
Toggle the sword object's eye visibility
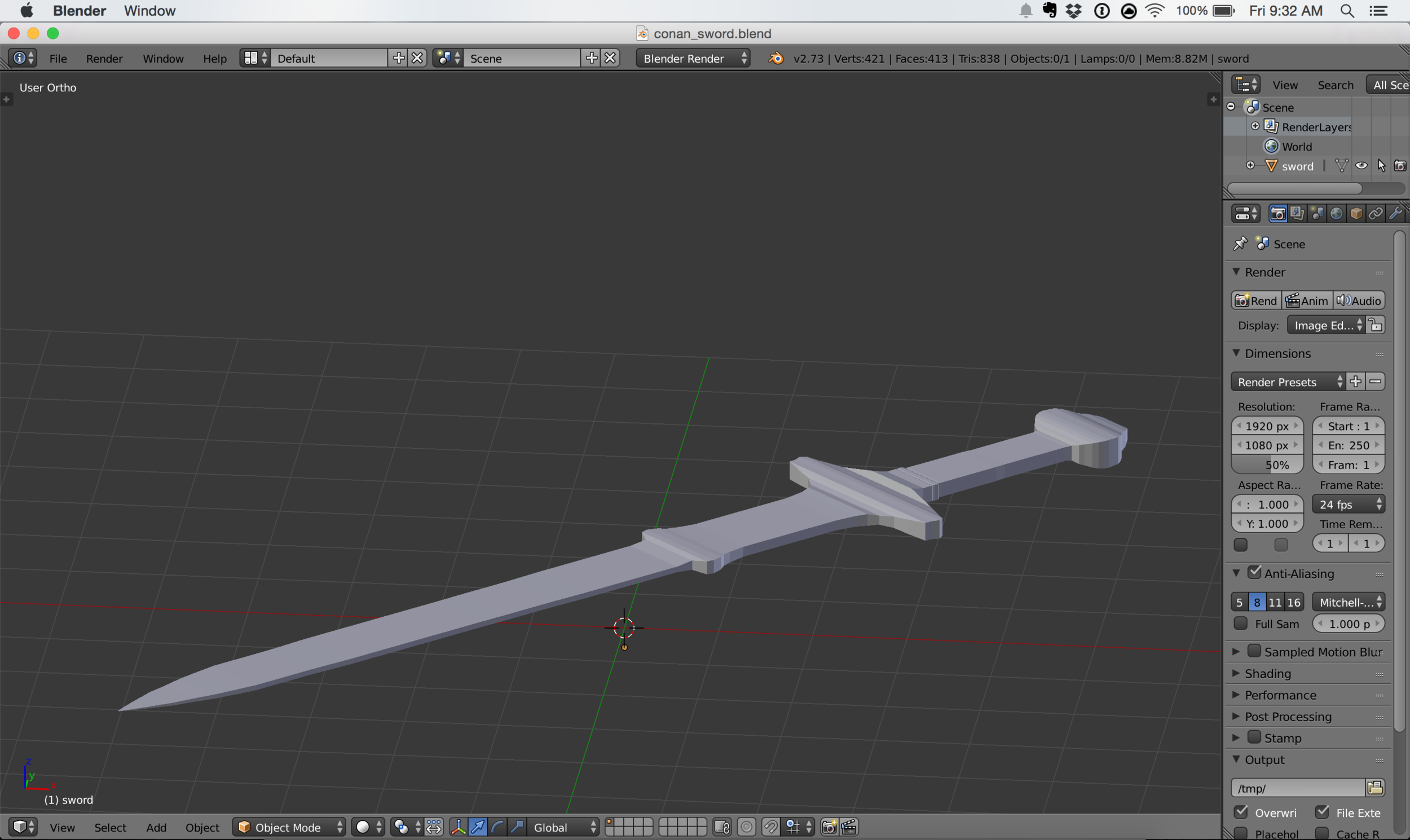click(1362, 165)
